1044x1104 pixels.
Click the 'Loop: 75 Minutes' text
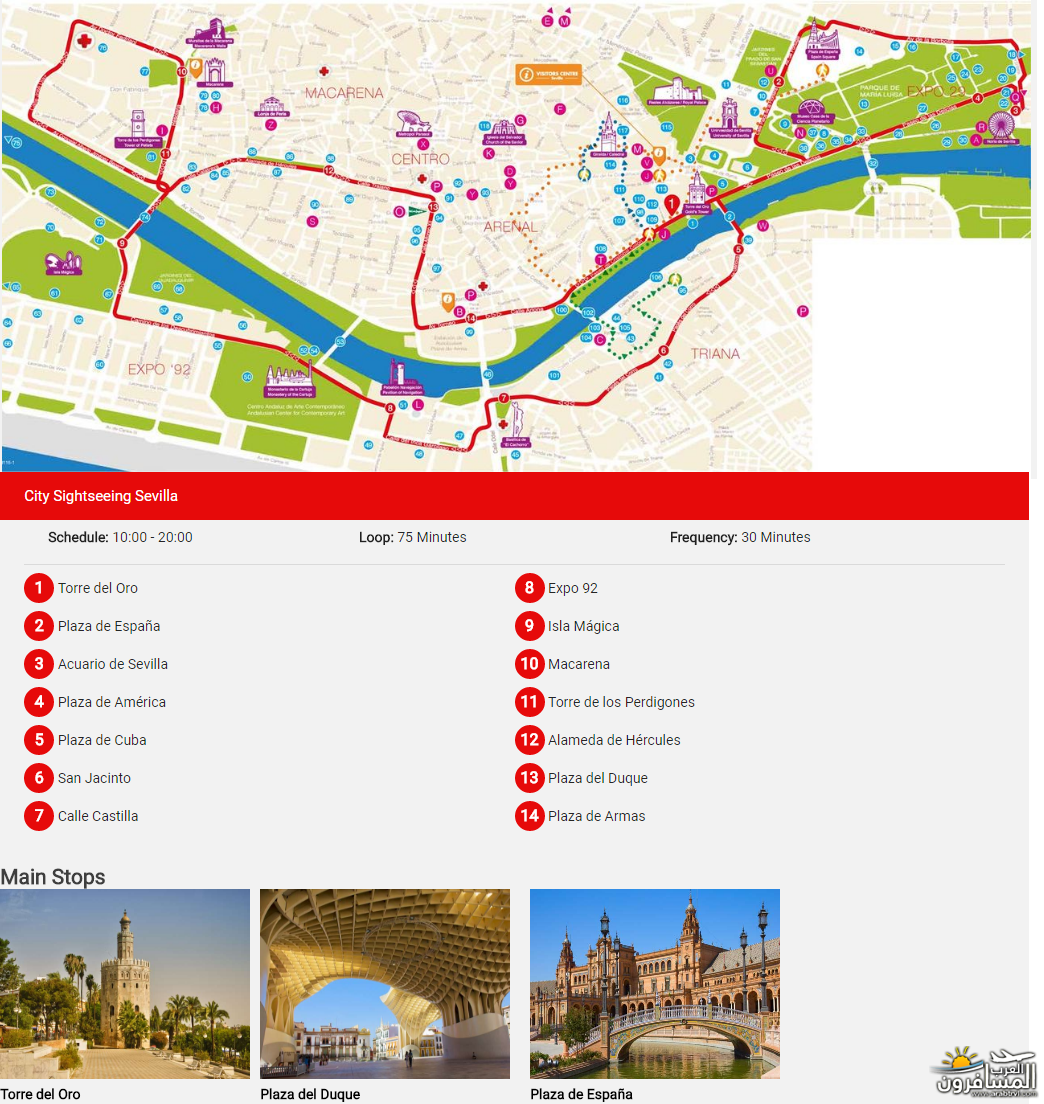413,537
